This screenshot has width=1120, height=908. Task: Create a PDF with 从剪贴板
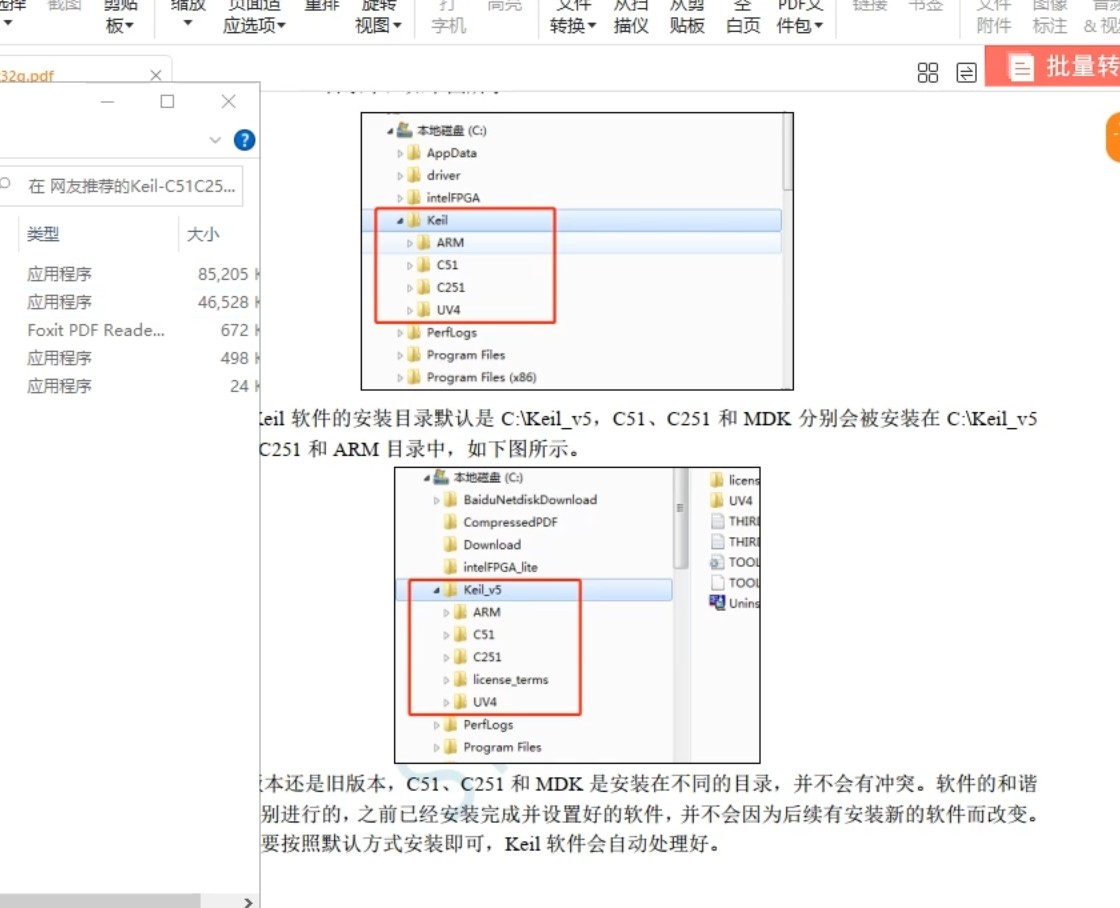(687, 17)
